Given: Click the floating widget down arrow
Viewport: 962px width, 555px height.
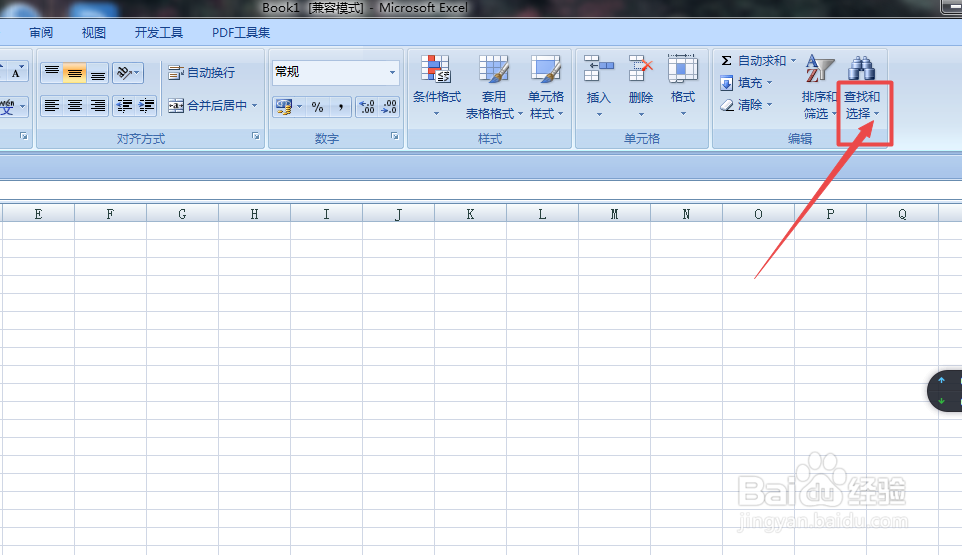Looking at the screenshot, I should (942, 401).
